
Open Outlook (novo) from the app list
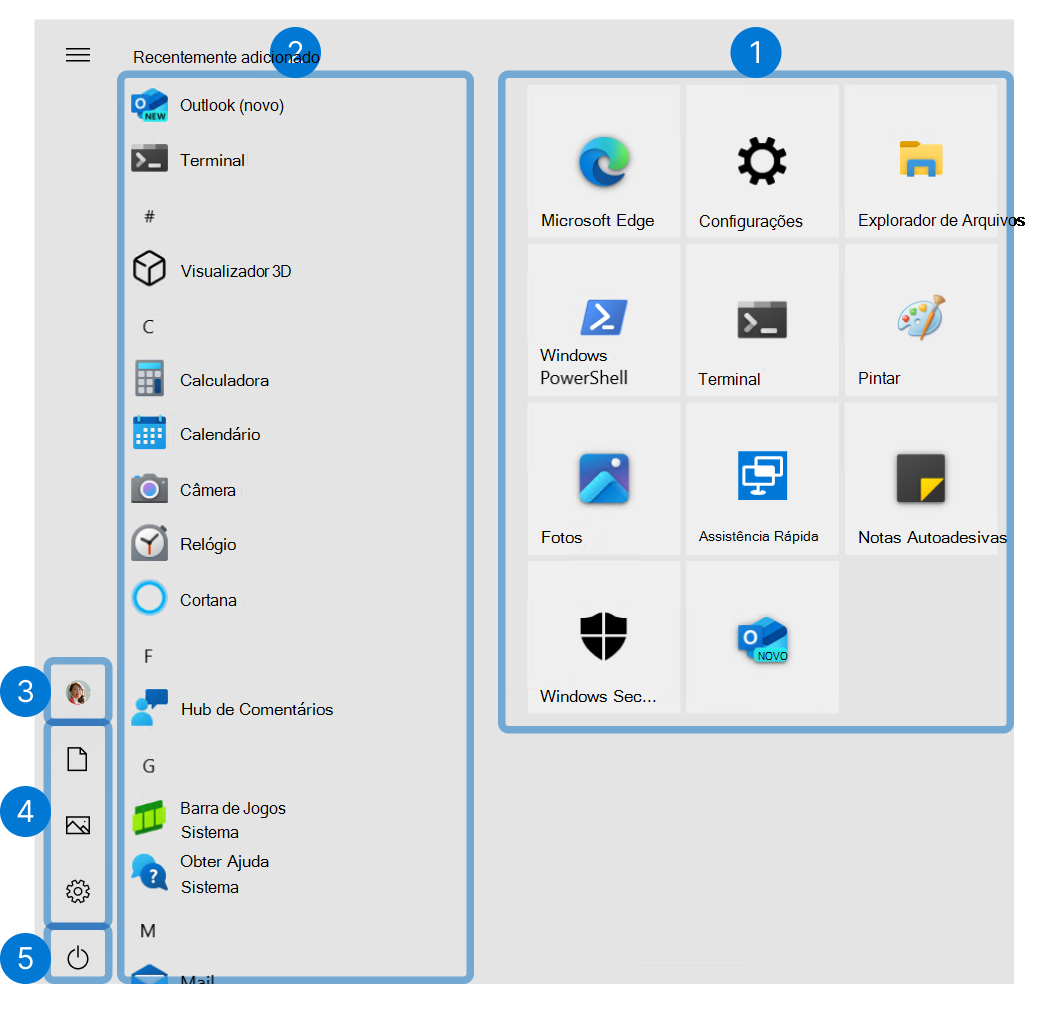tap(207, 106)
